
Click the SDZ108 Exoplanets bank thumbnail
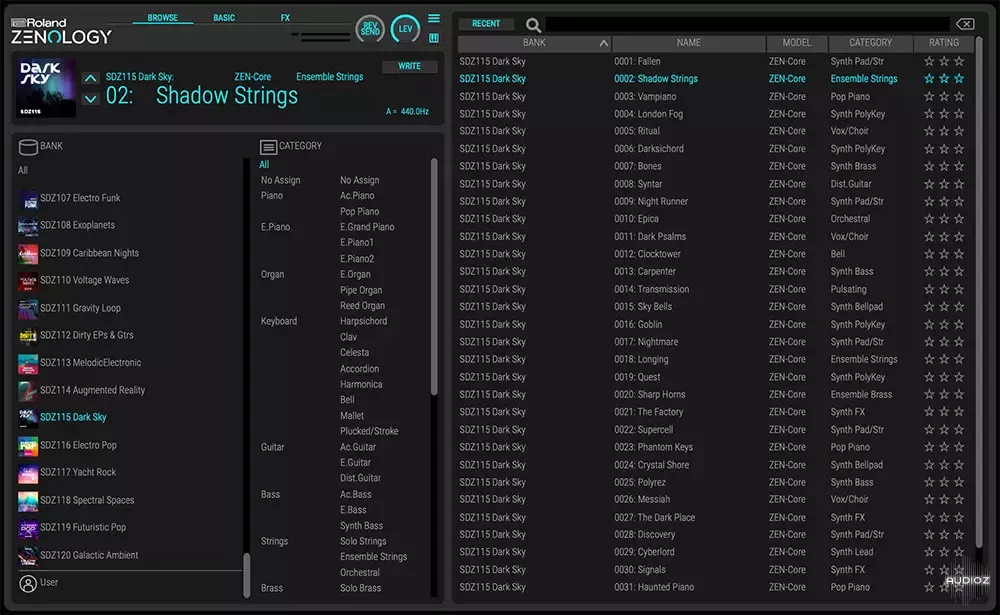28,226
